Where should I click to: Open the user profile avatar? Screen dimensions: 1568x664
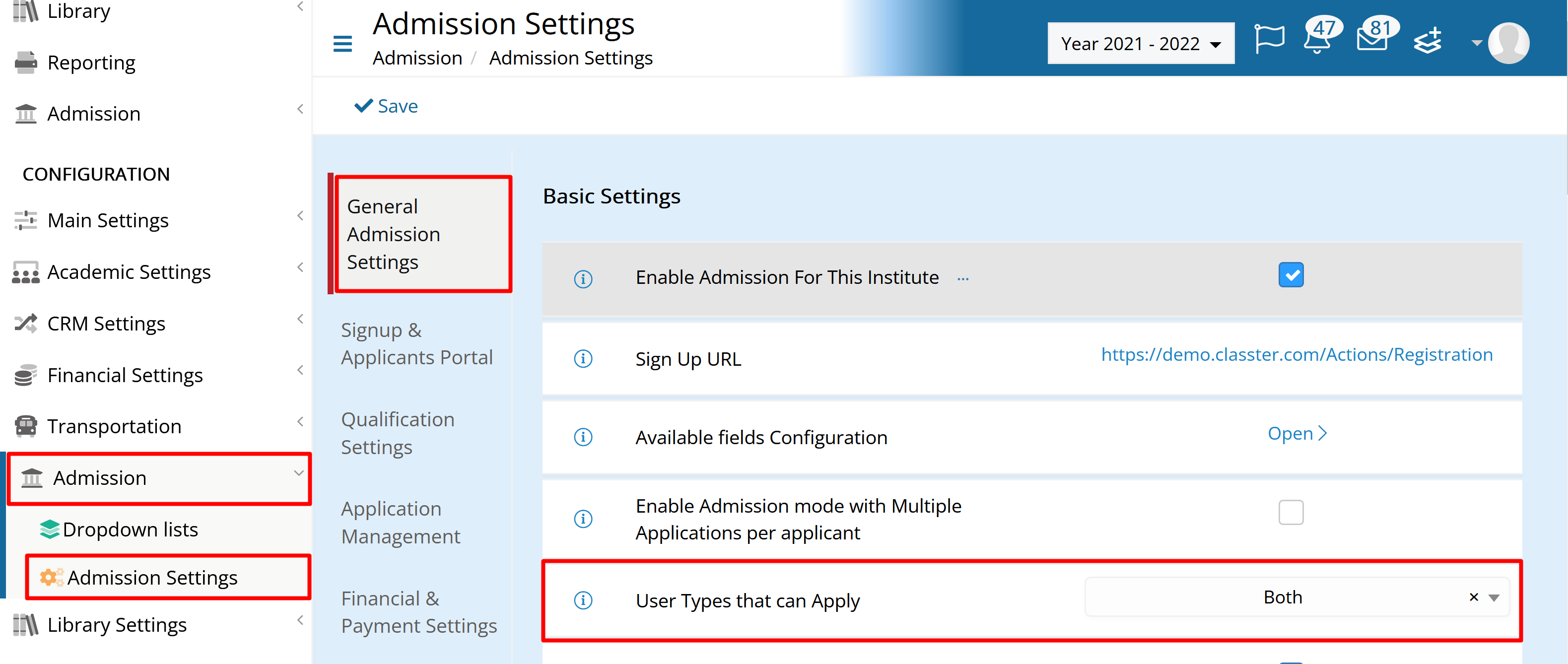pos(1508,43)
